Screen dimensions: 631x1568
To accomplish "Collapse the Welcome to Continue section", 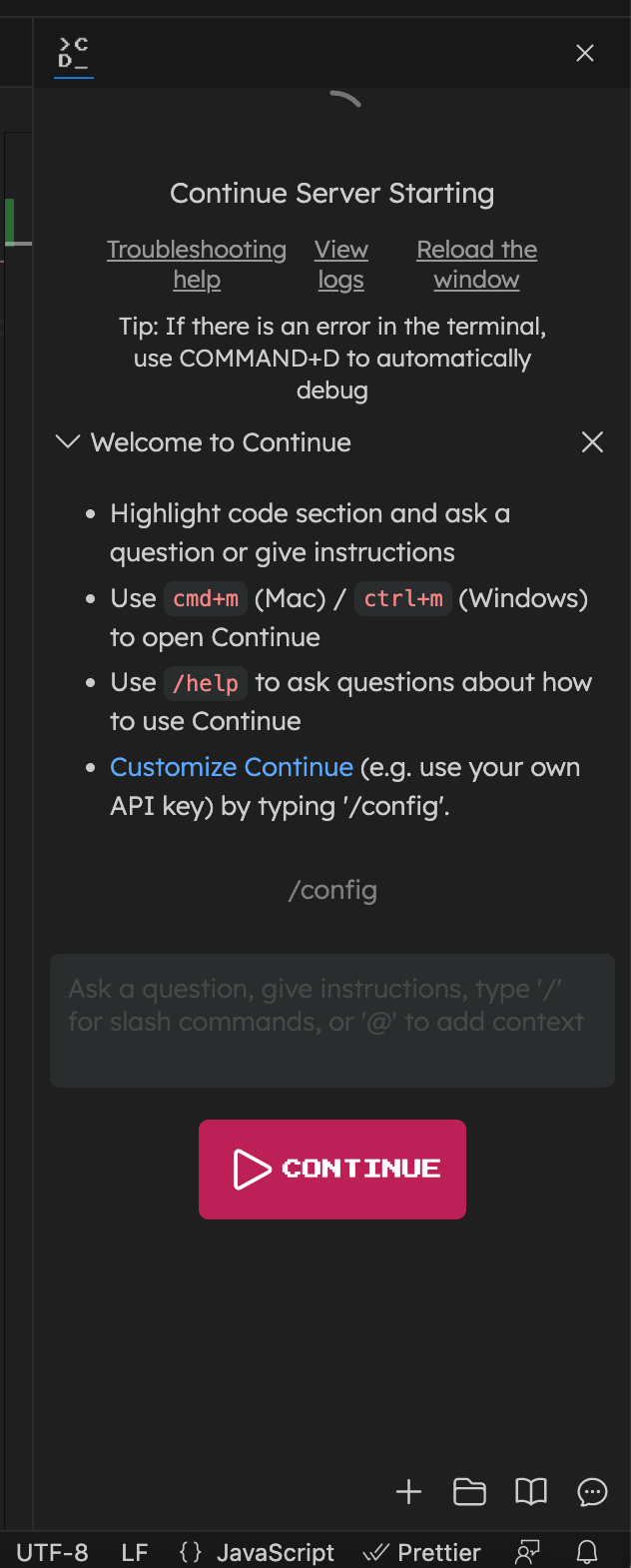I will click(67, 441).
